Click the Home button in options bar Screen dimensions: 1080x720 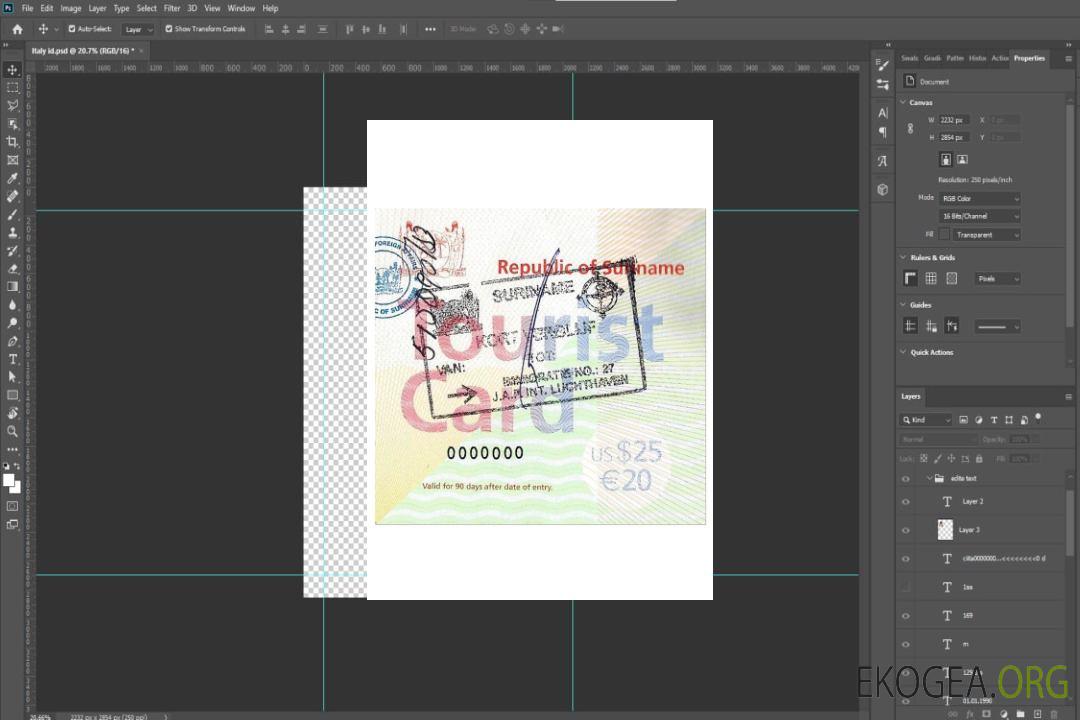[x=17, y=29]
